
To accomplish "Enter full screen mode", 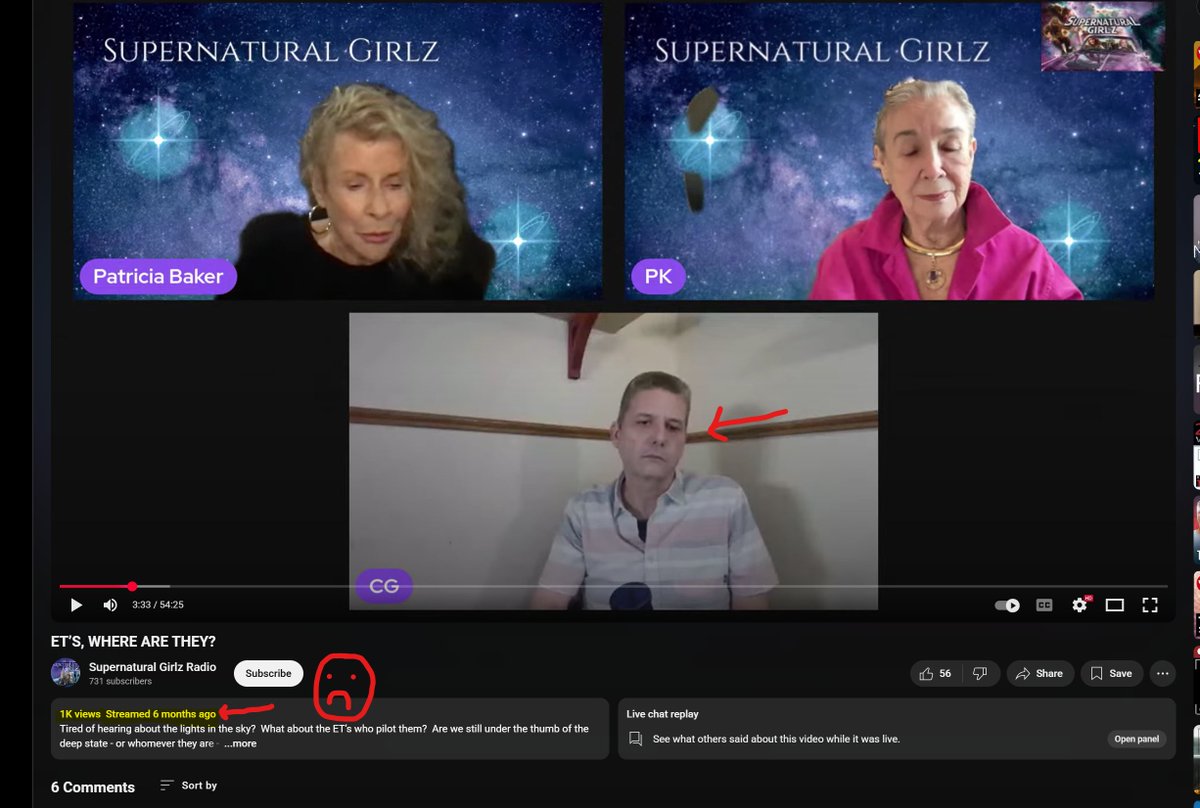I will (1150, 605).
